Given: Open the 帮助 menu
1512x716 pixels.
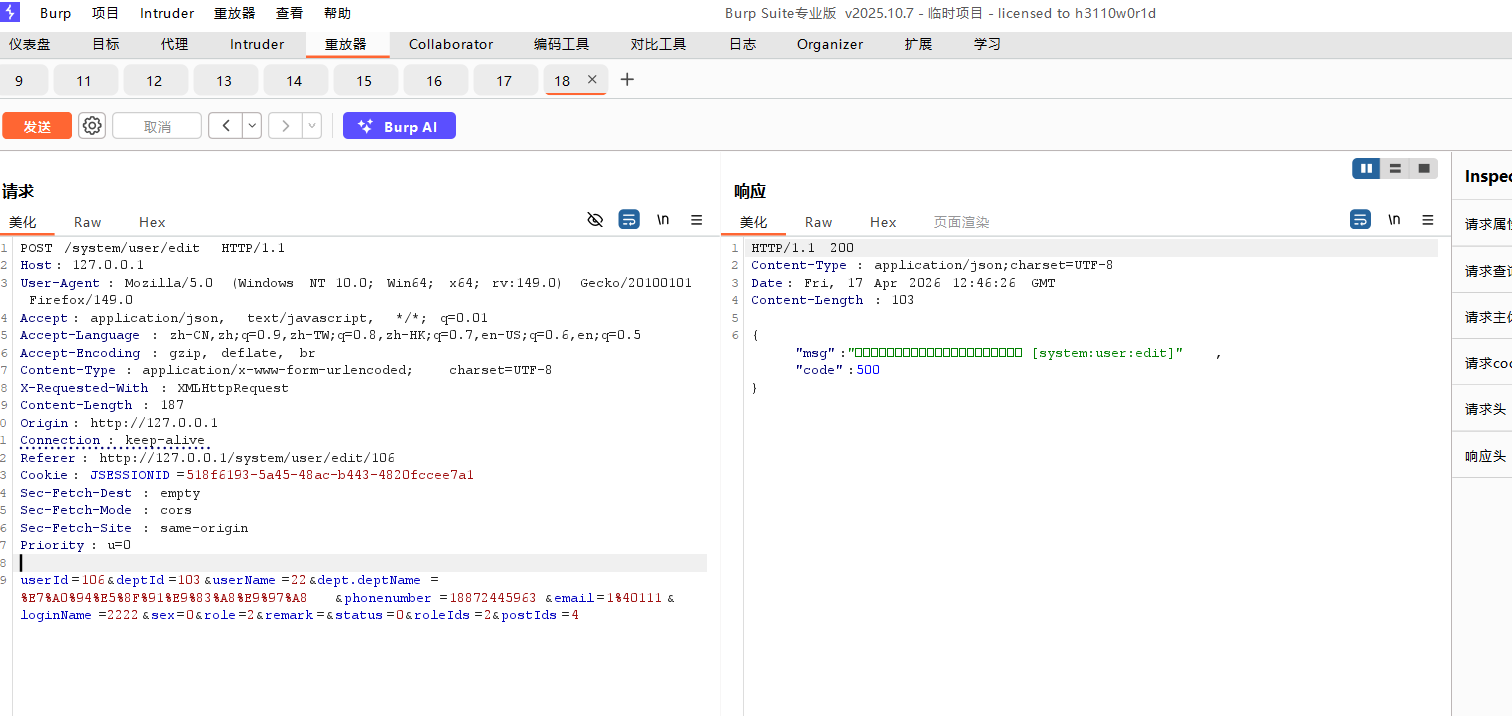Looking at the screenshot, I should (x=337, y=14).
